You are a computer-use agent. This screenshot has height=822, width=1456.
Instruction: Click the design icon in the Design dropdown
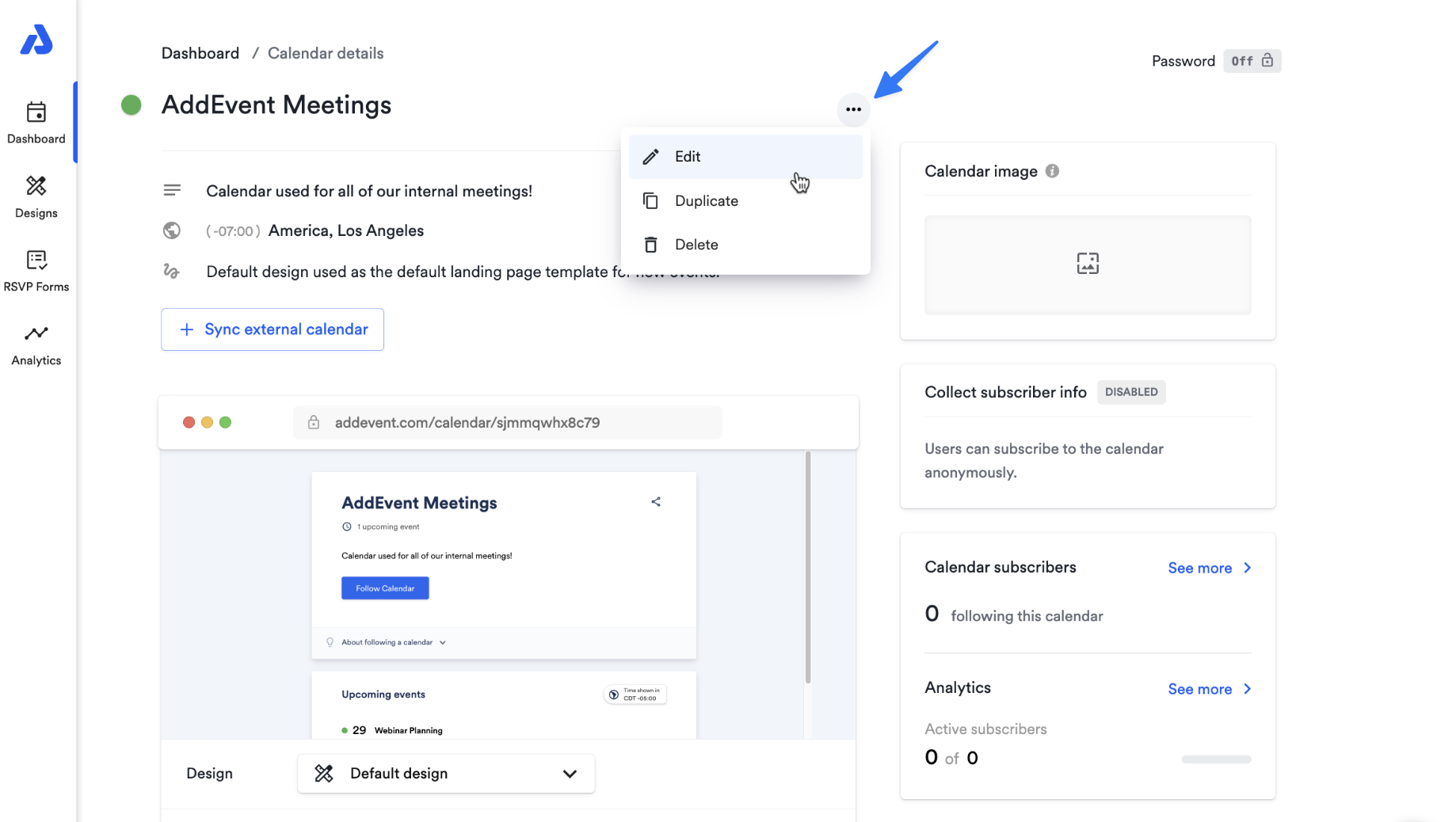(x=324, y=774)
